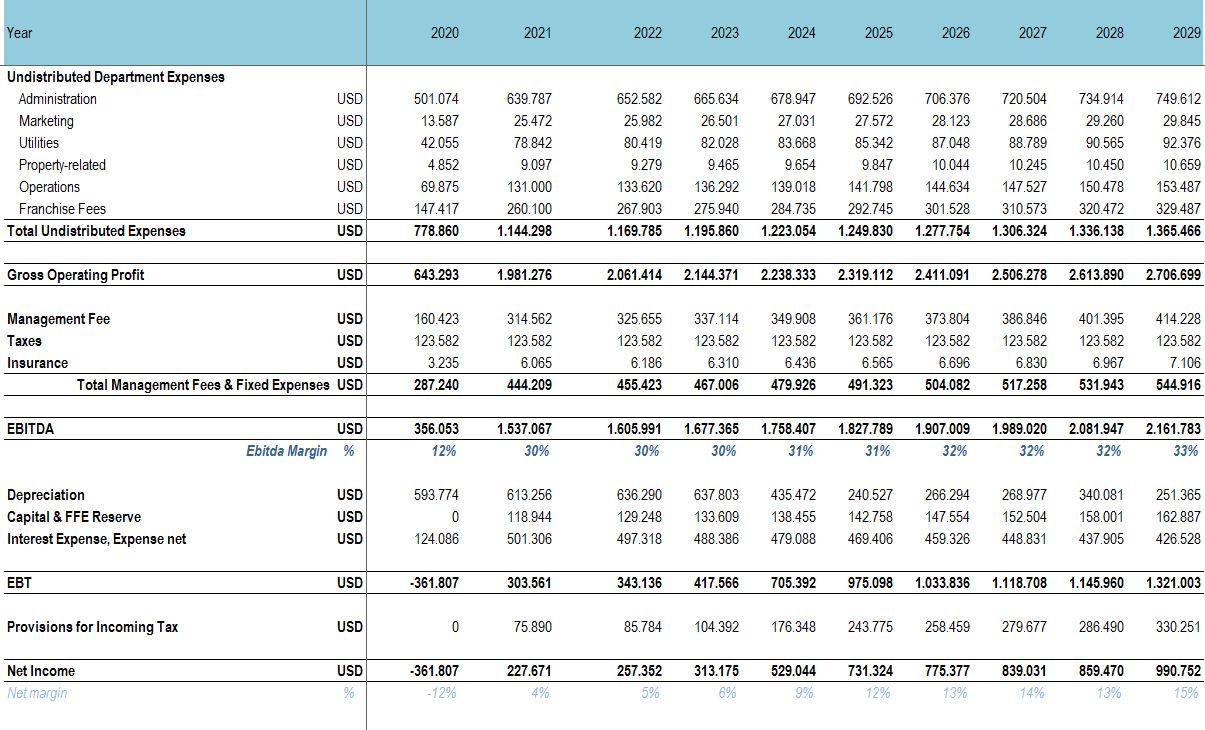This screenshot has width=1205, height=730.
Task: Select Net margin 2020 value -12%
Action: pos(442,693)
